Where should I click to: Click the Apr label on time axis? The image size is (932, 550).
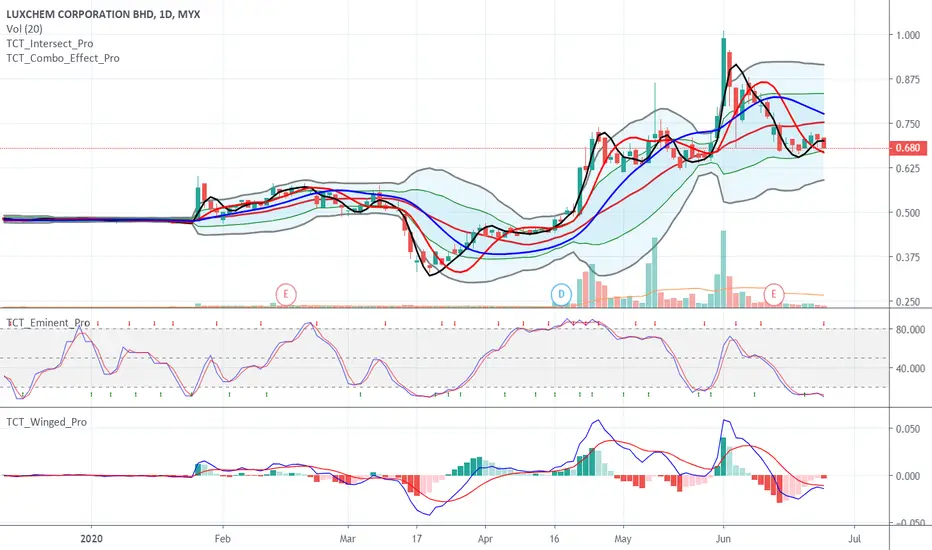(x=485, y=539)
